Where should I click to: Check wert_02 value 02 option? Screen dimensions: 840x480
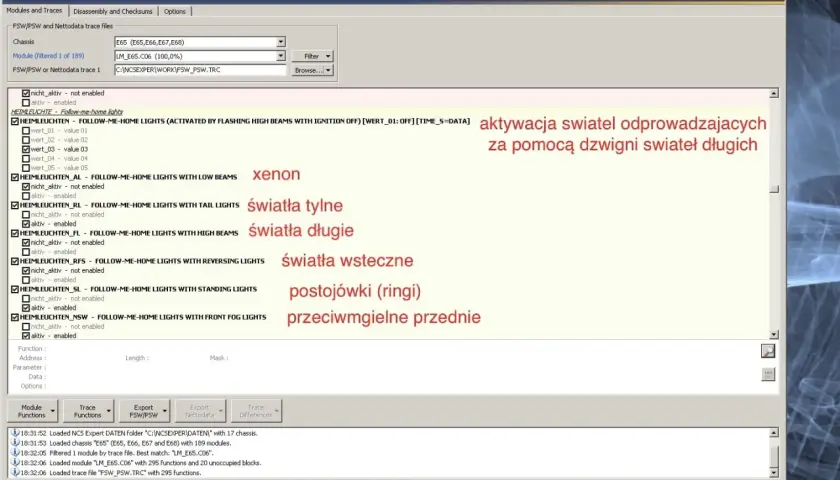[26, 140]
